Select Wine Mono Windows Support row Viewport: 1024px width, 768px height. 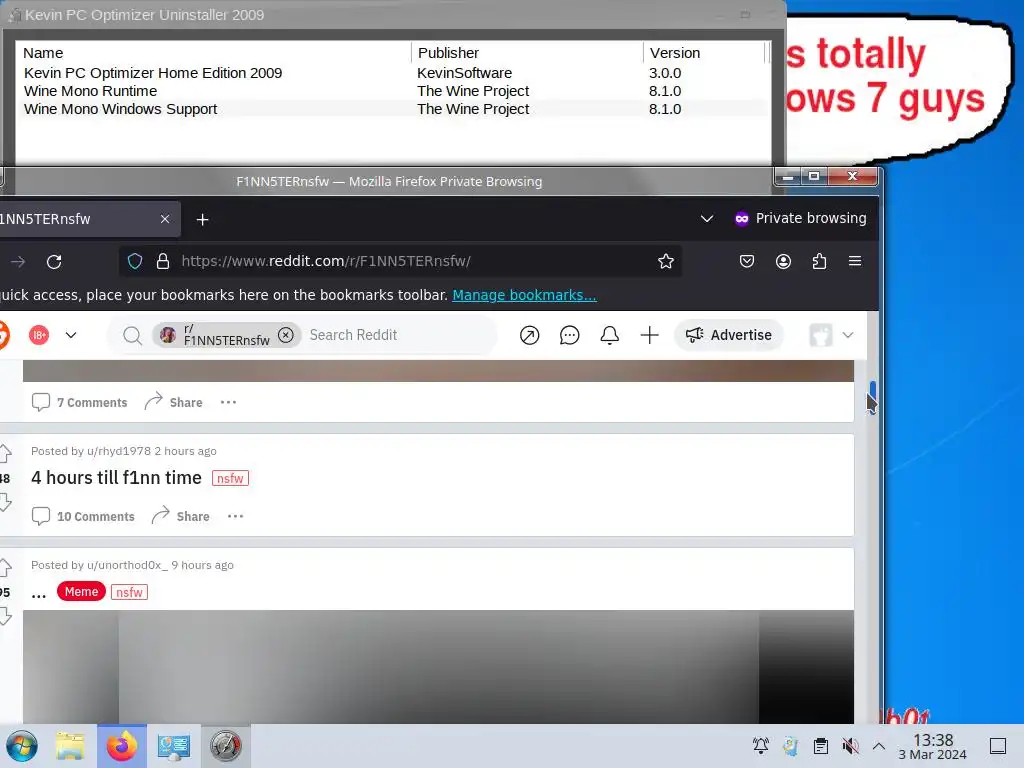[392, 109]
